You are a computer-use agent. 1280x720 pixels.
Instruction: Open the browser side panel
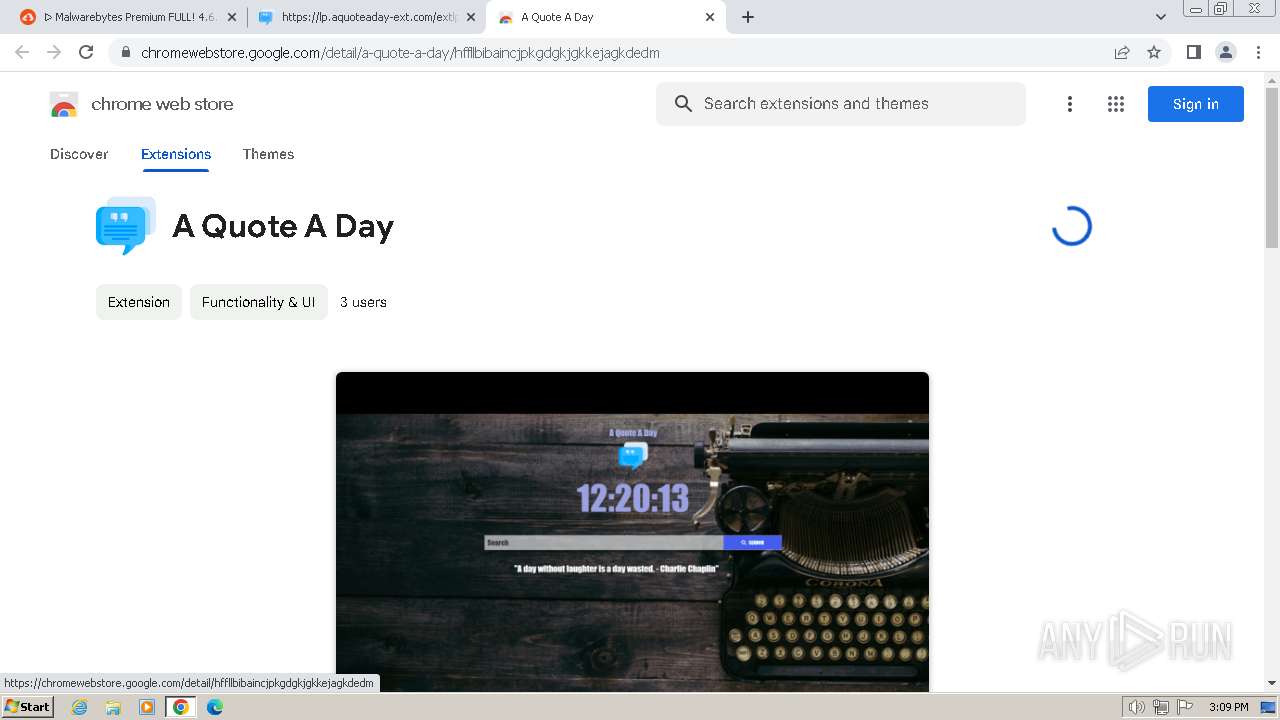pos(1193,52)
